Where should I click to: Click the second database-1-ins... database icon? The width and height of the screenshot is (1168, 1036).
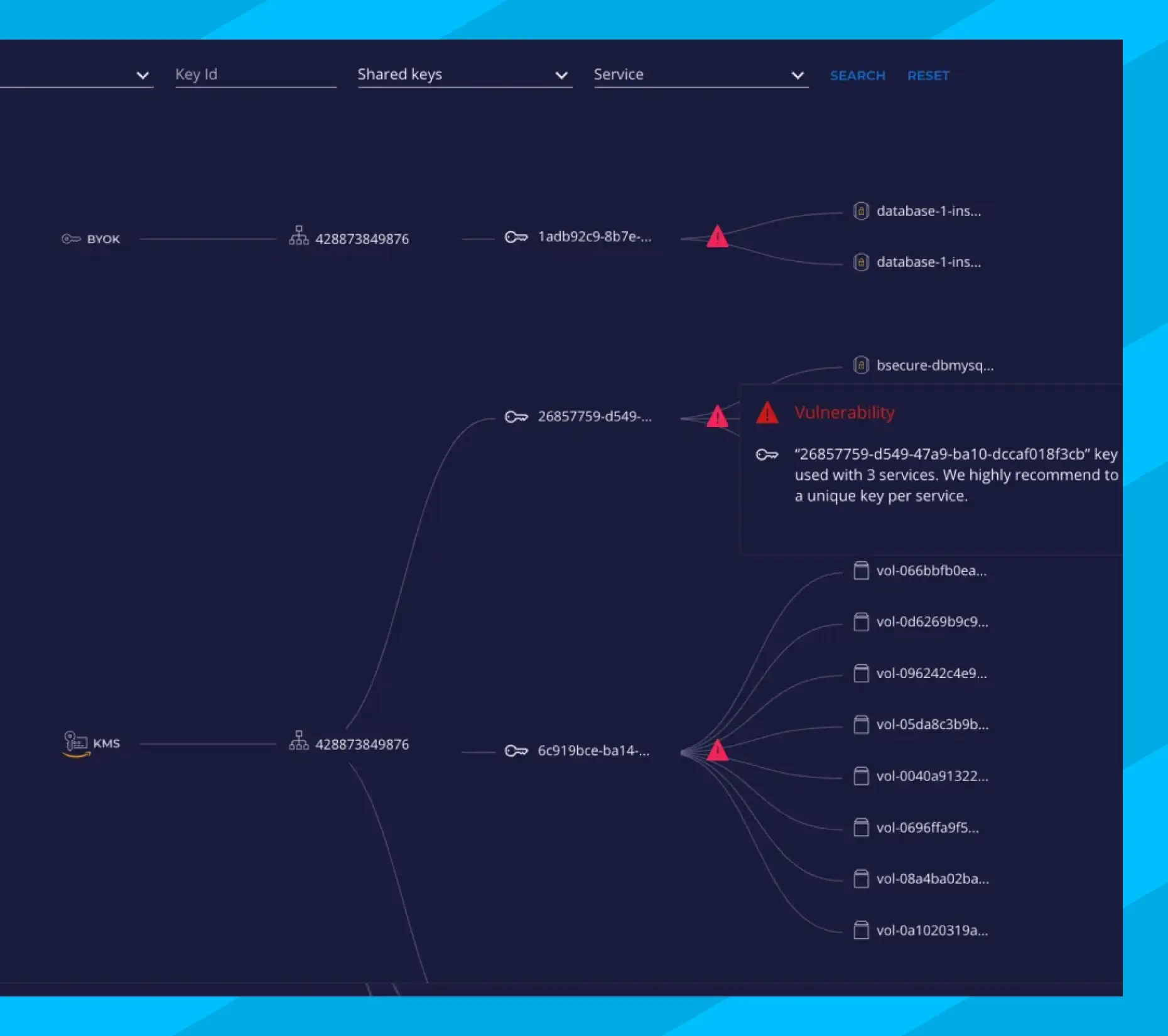pyautogui.click(x=861, y=262)
